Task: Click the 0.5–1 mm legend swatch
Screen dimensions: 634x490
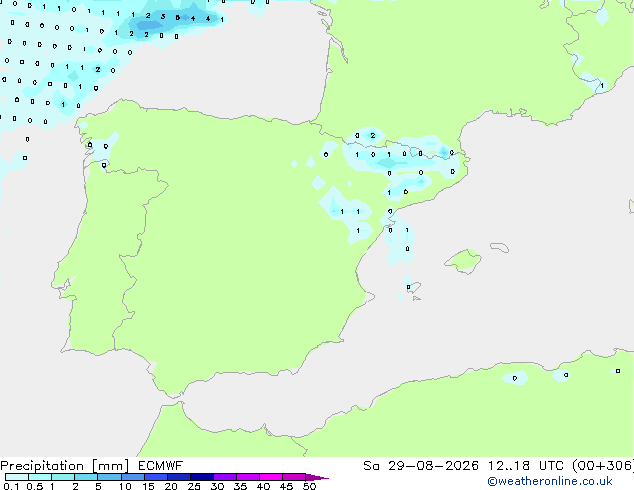Action: coord(40,477)
